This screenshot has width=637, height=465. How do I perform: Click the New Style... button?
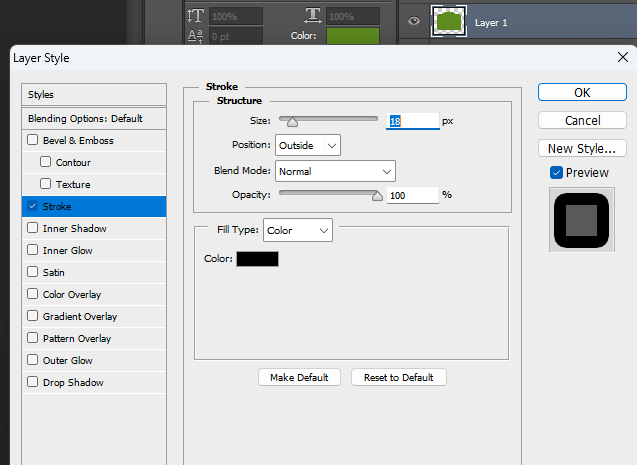[x=582, y=148]
